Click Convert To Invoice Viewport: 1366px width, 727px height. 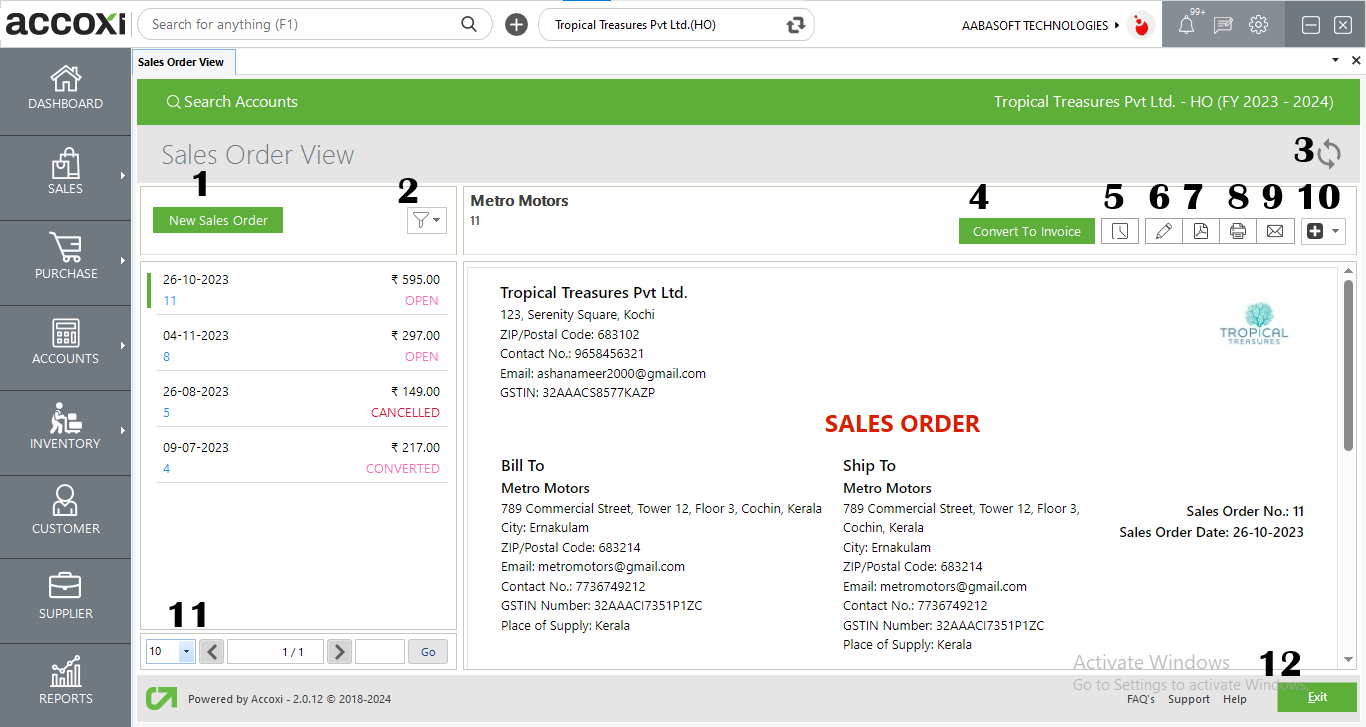1026,230
